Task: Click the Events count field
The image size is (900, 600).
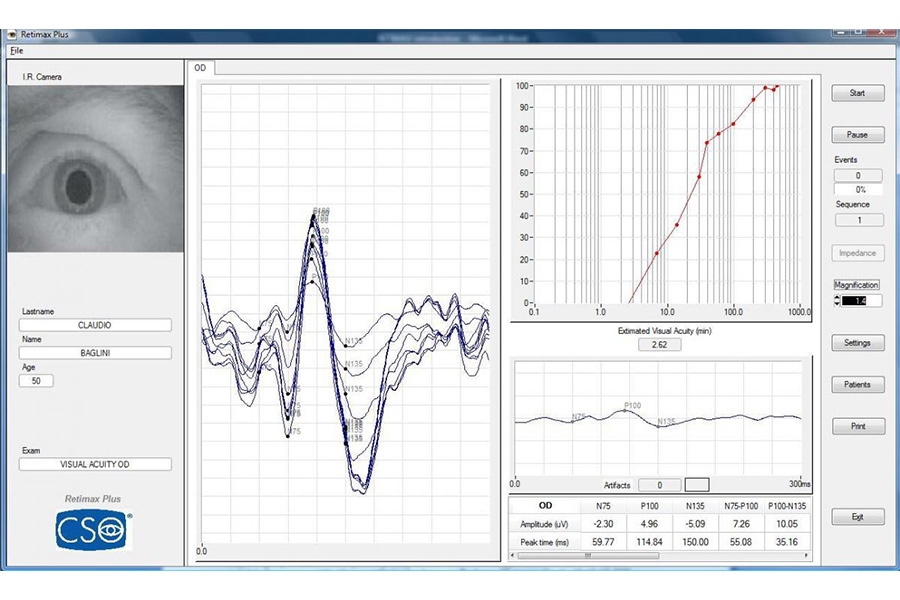Action: (858, 175)
